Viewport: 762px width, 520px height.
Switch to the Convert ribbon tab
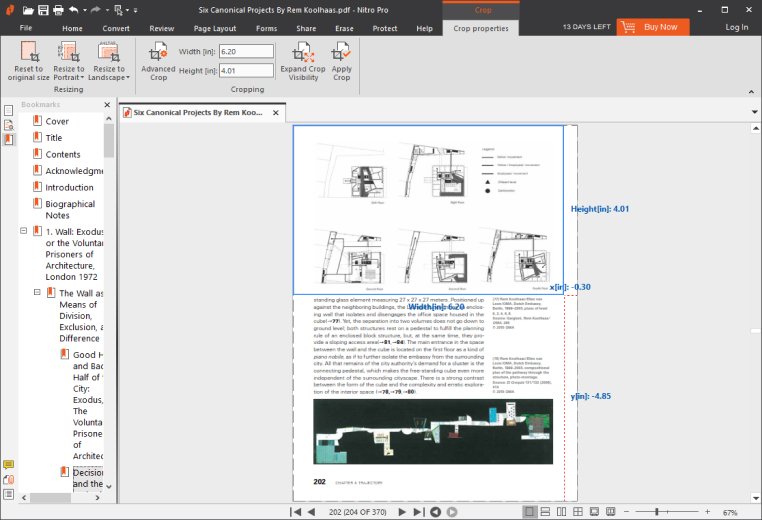coord(116,28)
